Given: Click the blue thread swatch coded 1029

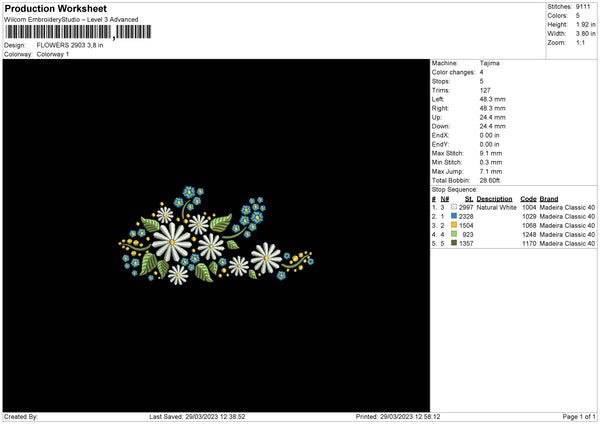Looking at the screenshot, I should pos(454,216).
